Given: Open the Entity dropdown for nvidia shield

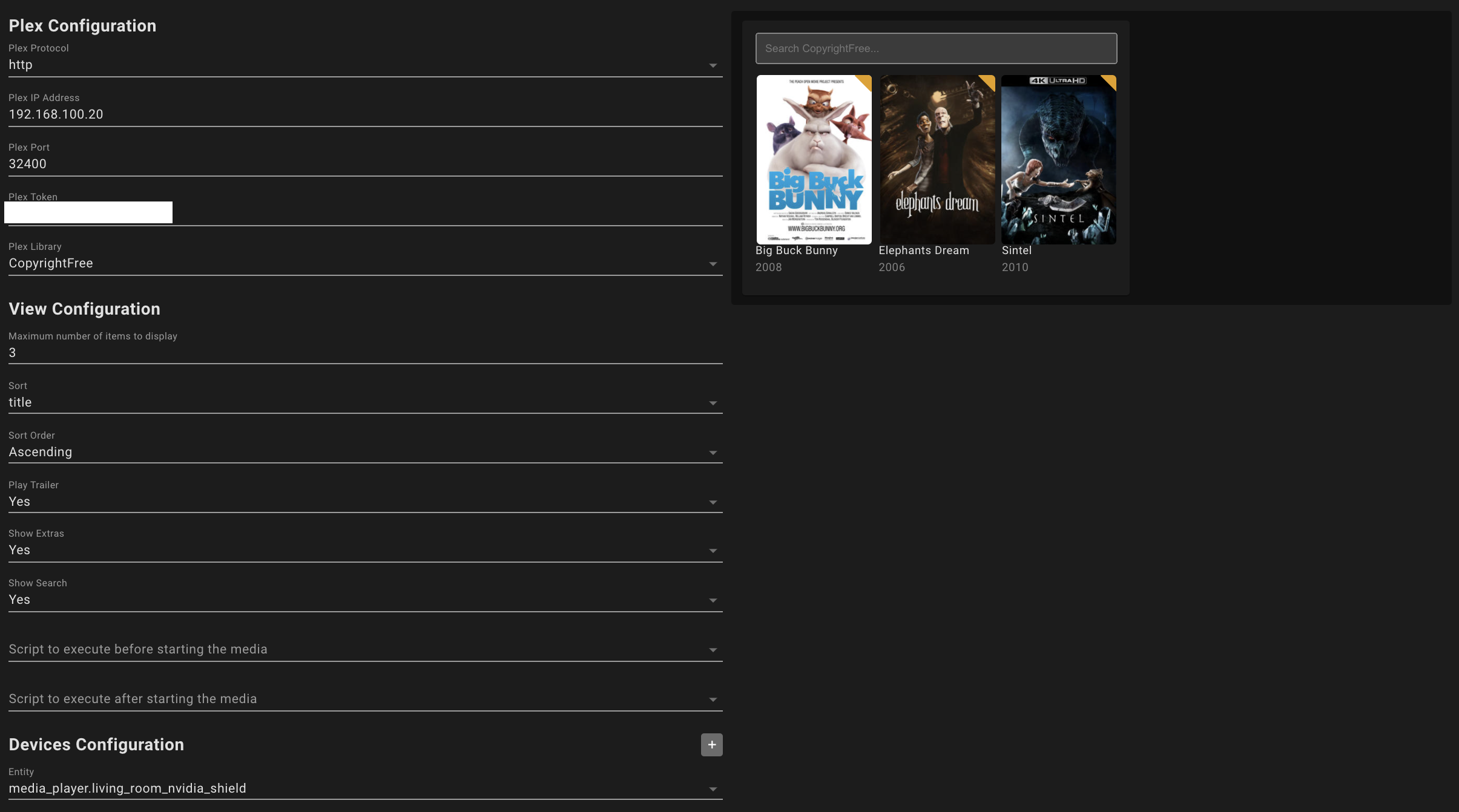Looking at the screenshot, I should click(366, 782).
